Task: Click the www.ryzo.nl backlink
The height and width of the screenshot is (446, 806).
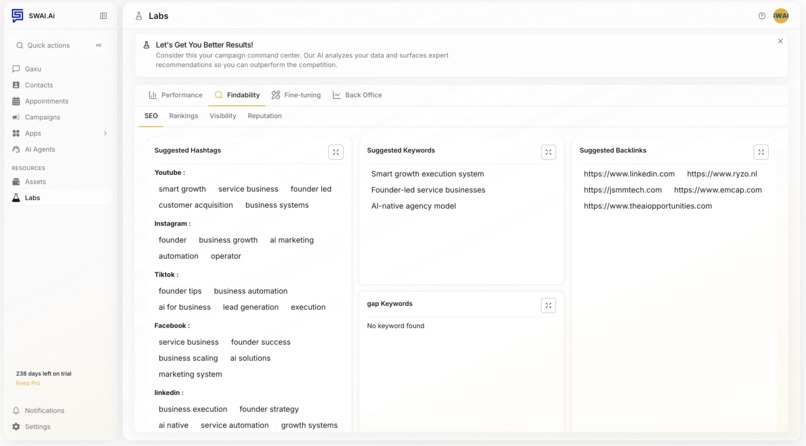Action: coord(722,174)
